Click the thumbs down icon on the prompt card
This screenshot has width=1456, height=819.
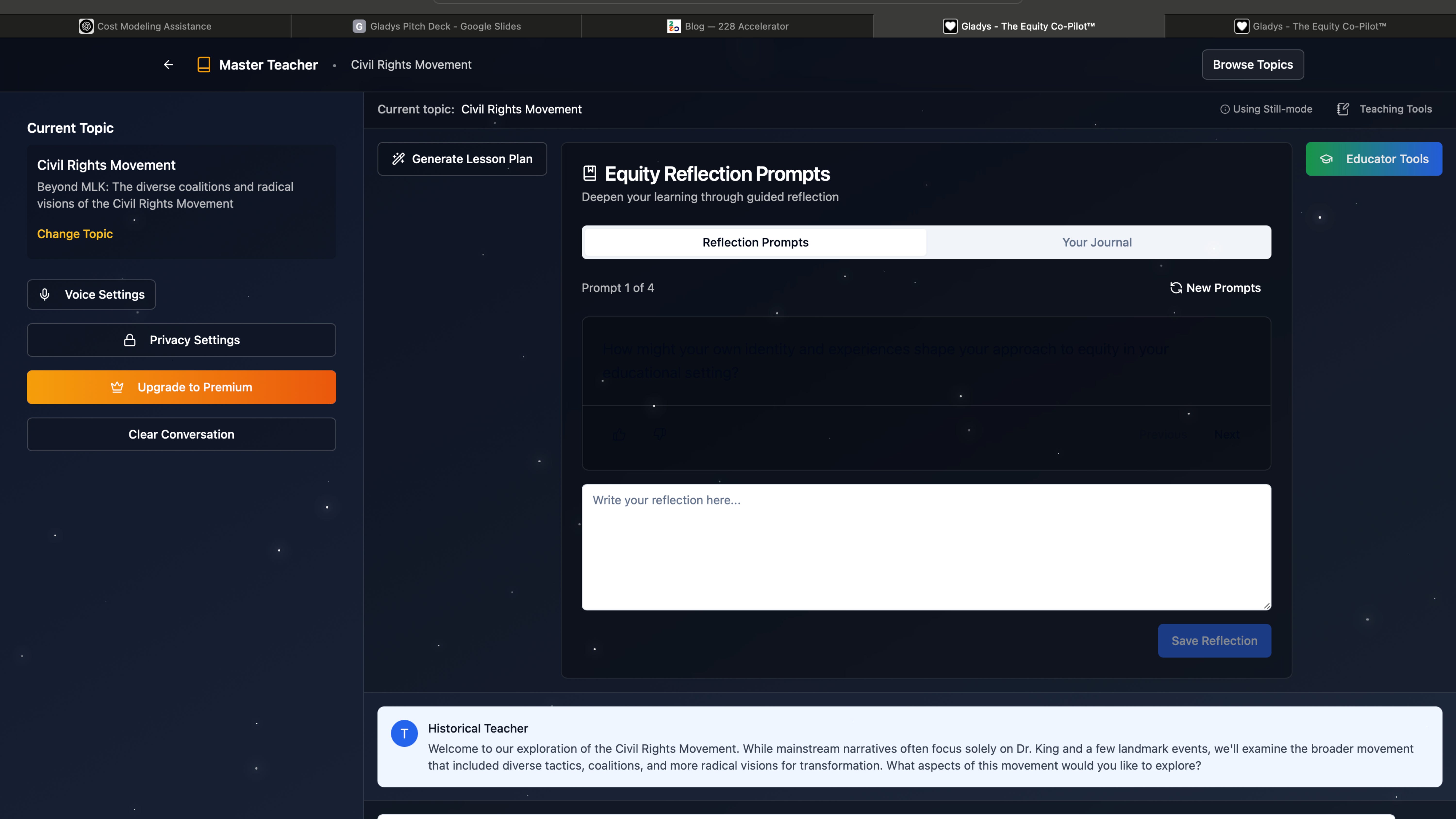[x=659, y=434]
